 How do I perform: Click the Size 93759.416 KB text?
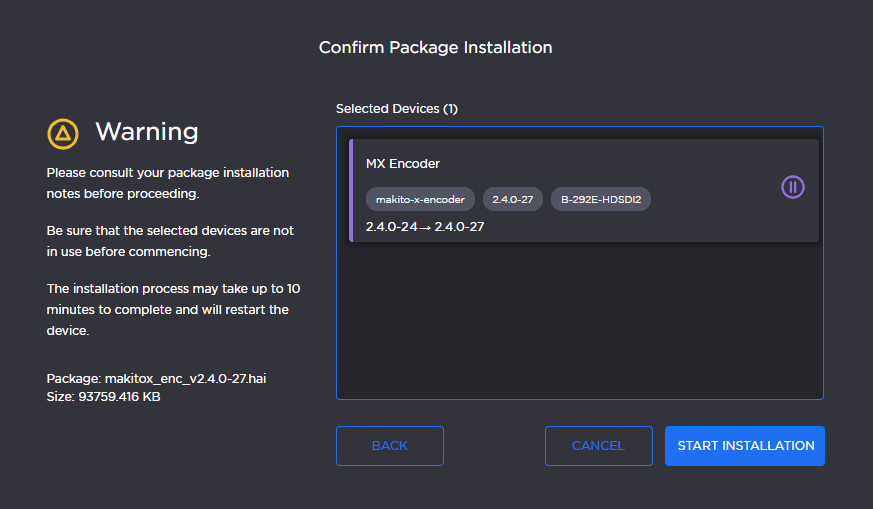pos(103,396)
